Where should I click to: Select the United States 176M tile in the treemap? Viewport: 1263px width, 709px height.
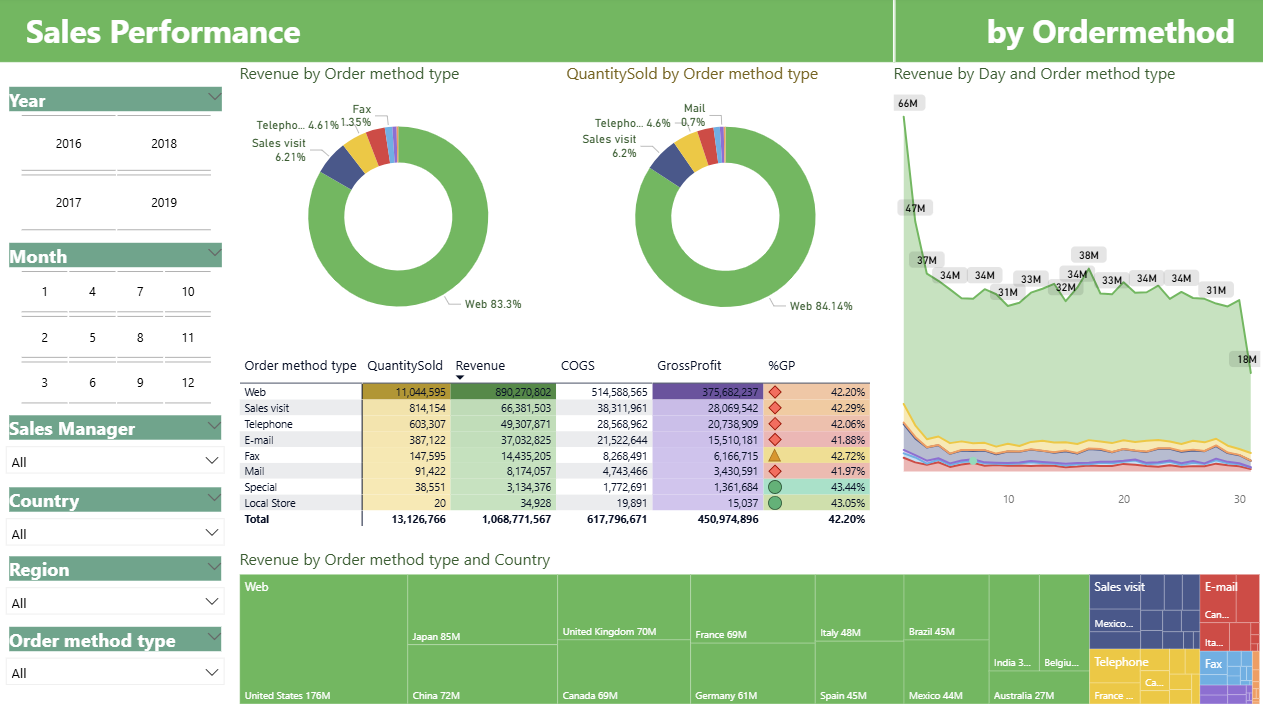[x=322, y=640]
